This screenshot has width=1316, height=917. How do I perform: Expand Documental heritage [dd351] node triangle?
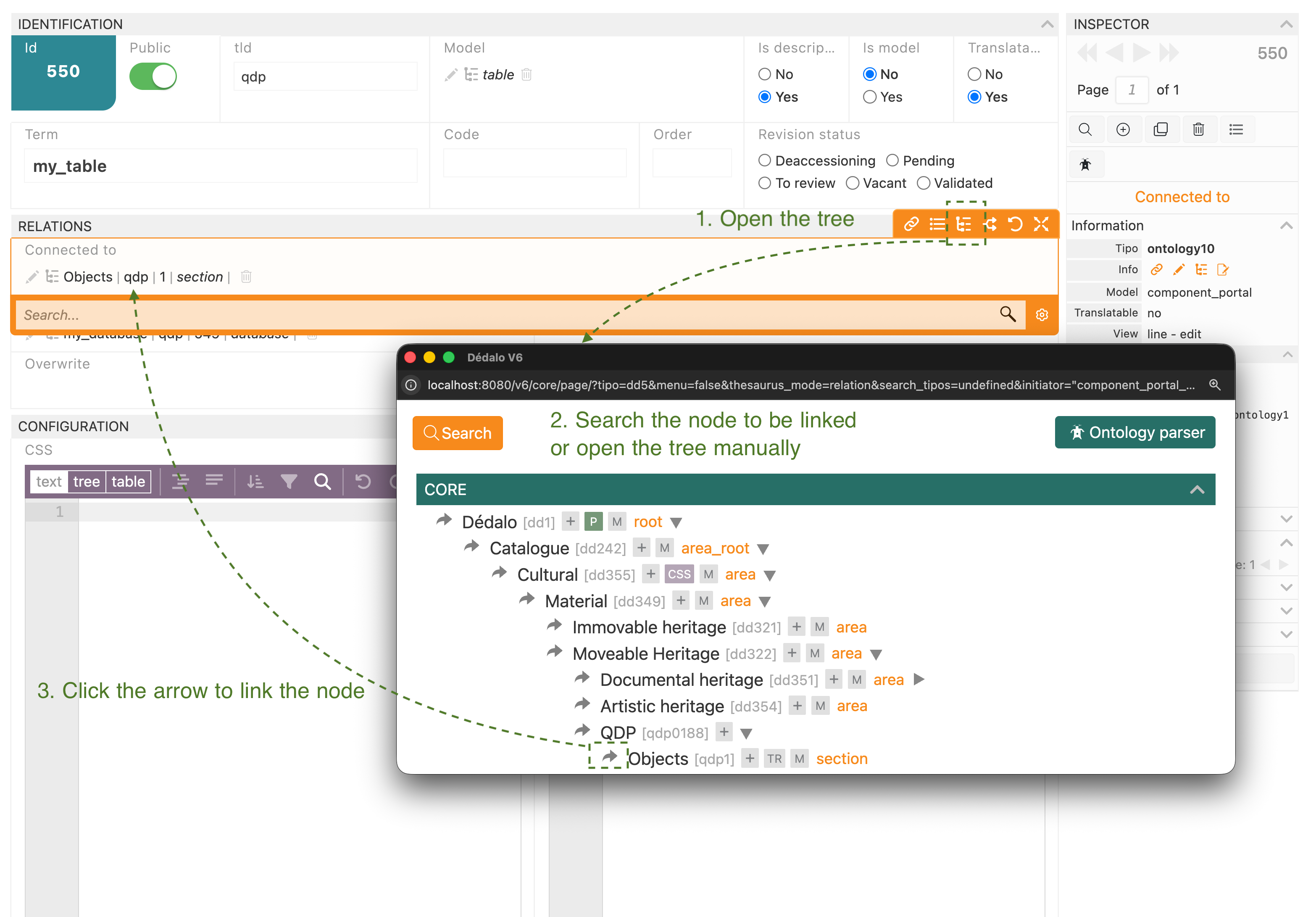point(919,680)
